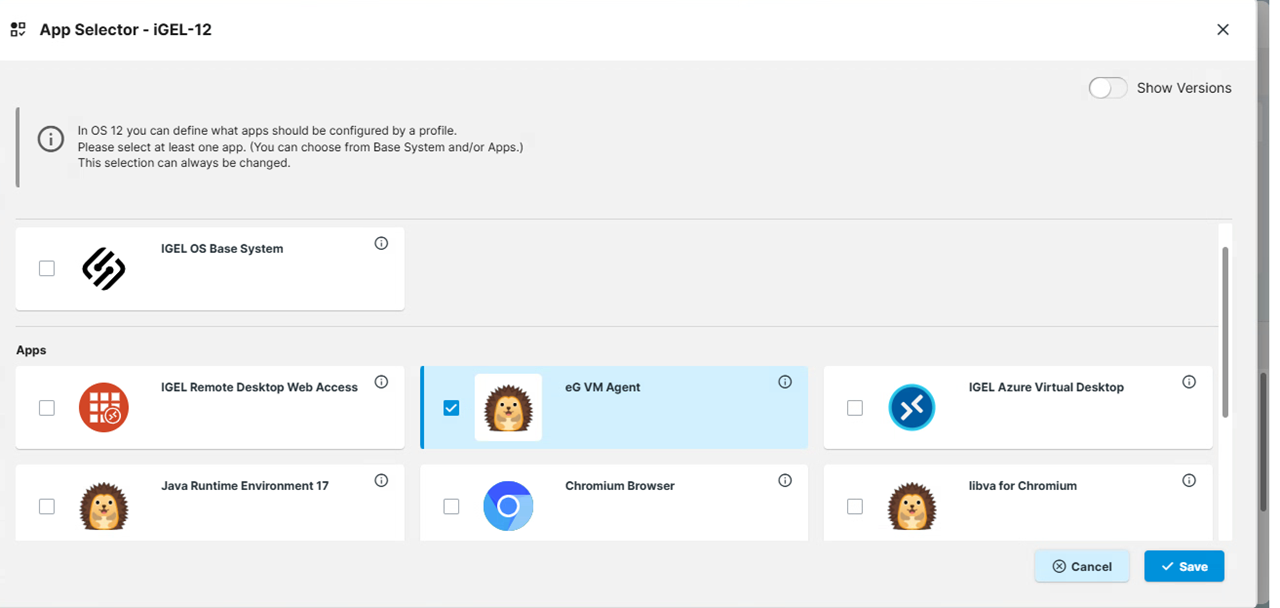The height and width of the screenshot is (608, 1280).
Task: Click the 'IGEL Remote Desktop Web Access' label
Action: point(259,387)
